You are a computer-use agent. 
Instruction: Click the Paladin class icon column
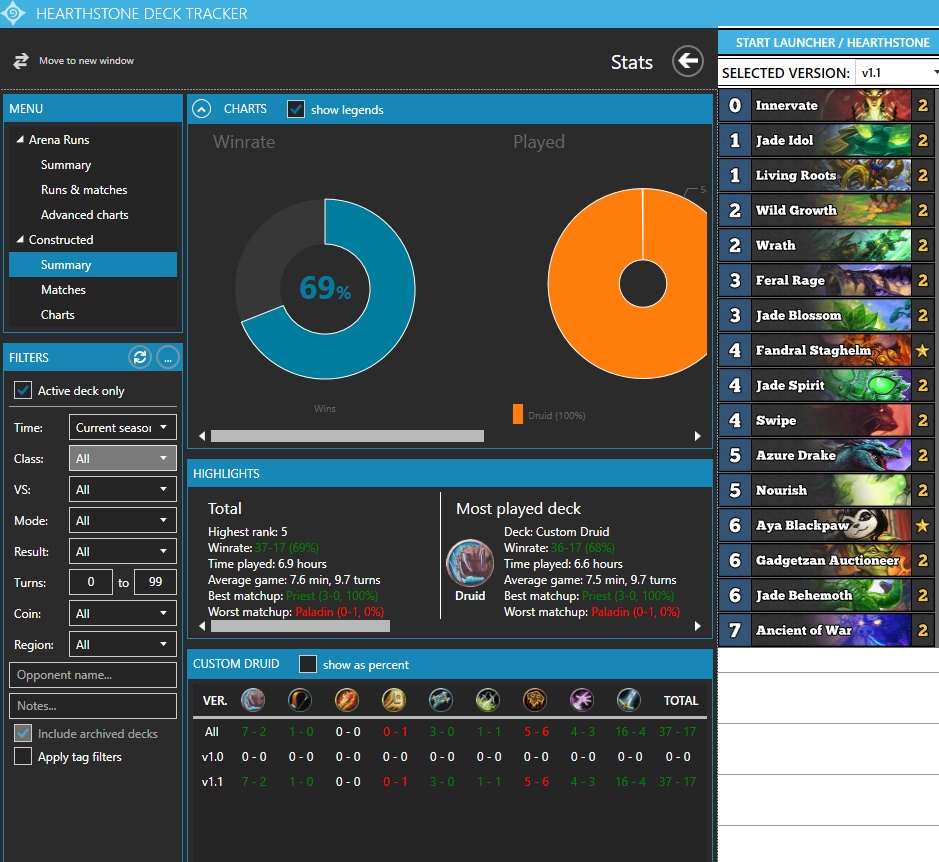[394, 700]
